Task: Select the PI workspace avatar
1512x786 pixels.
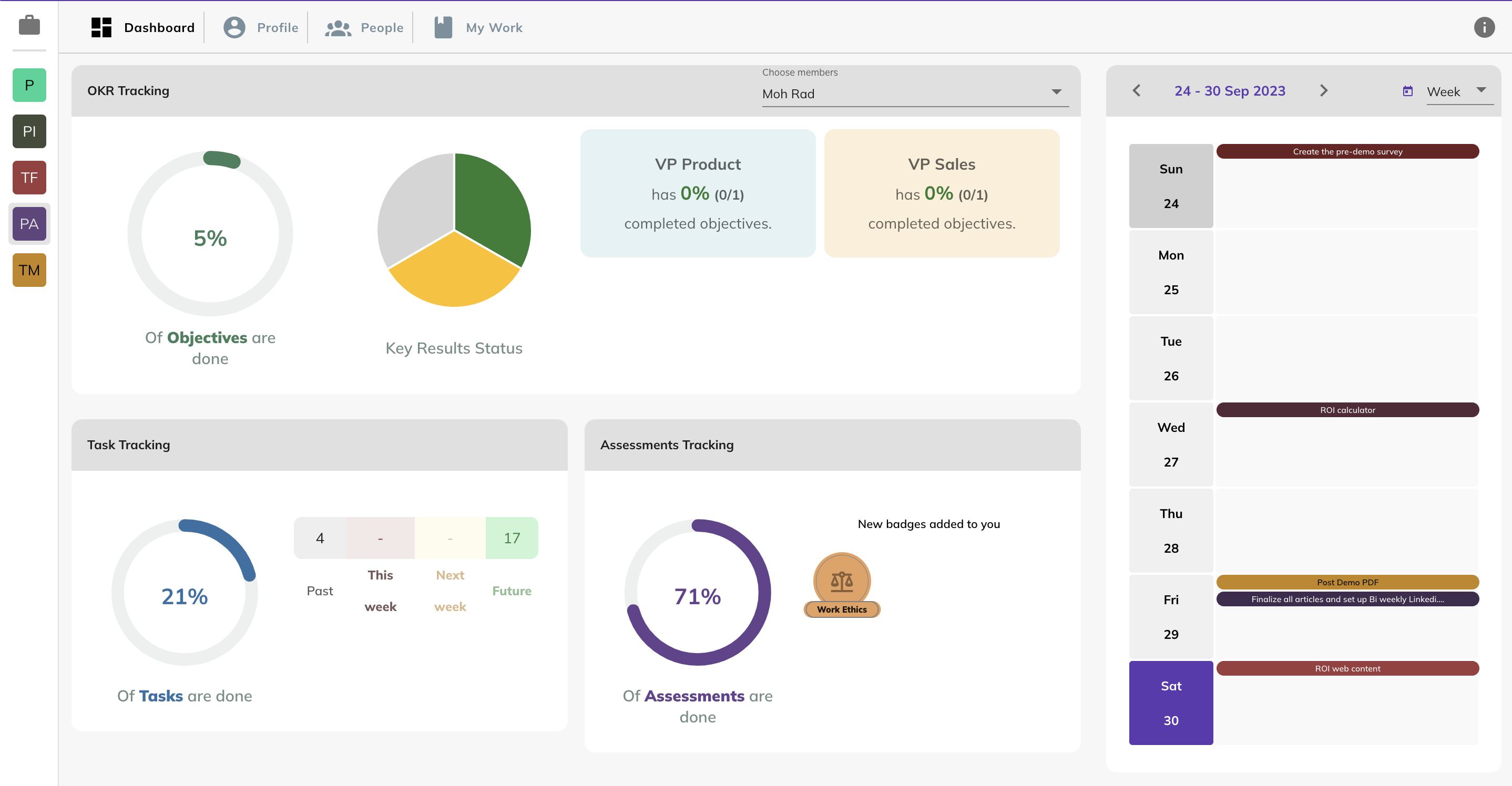Action: (x=29, y=131)
